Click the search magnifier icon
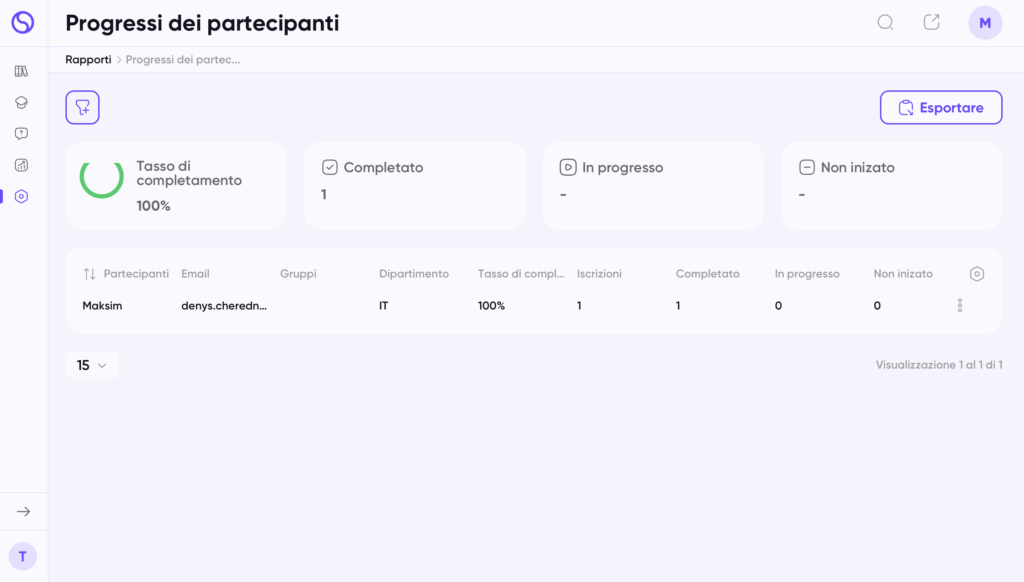The height and width of the screenshot is (582, 1024). (885, 23)
